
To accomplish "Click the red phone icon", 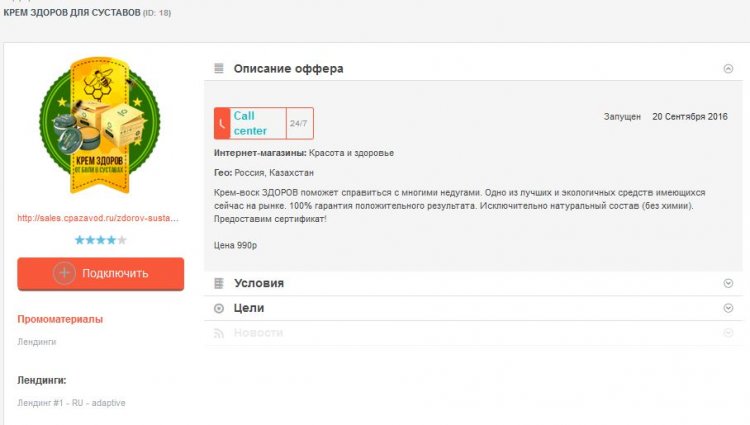I will (222, 123).
